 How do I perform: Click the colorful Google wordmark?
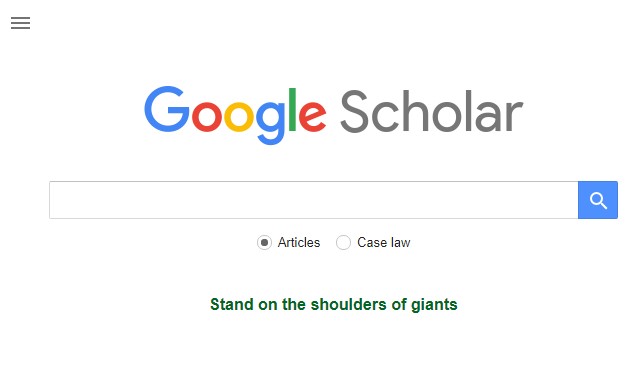pos(235,114)
